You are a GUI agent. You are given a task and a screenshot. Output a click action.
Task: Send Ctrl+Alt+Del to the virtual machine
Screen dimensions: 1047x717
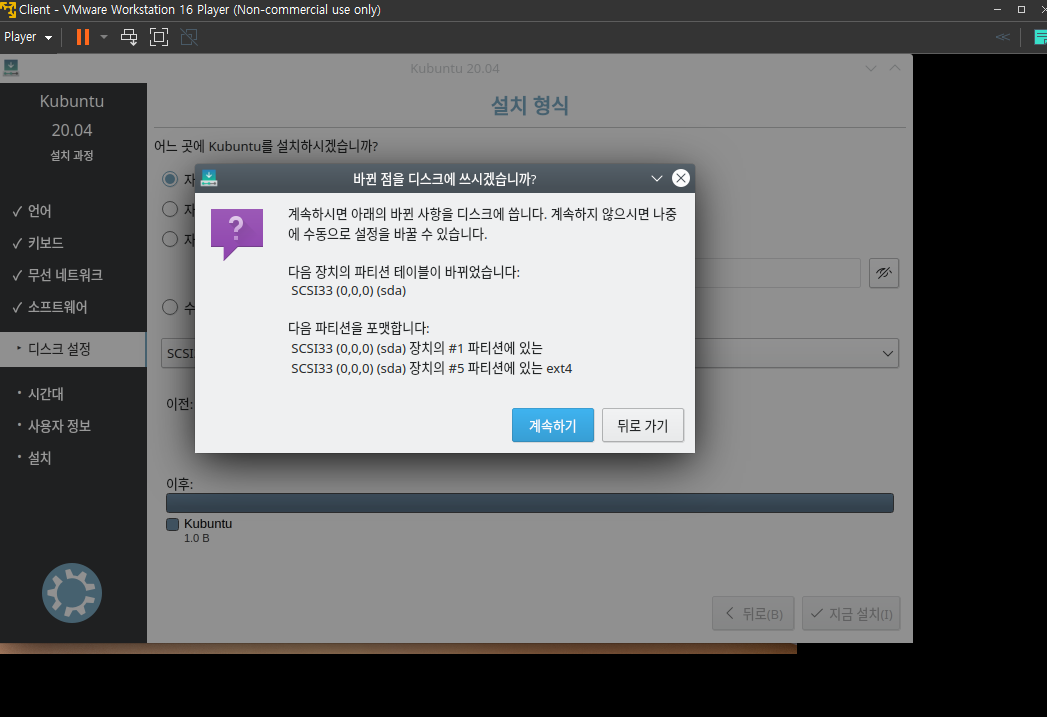[129, 37]
